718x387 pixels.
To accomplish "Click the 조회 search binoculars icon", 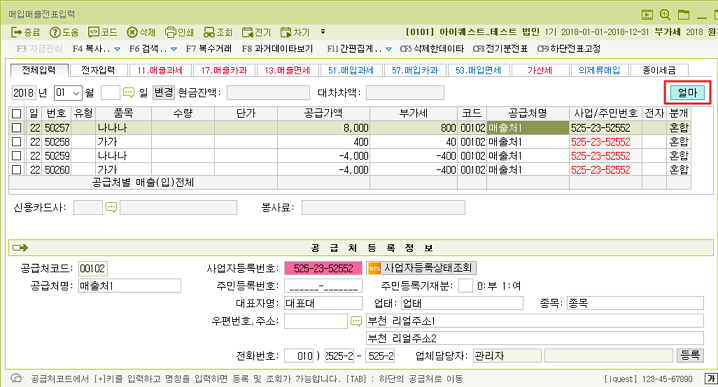I will pos(209,32).
